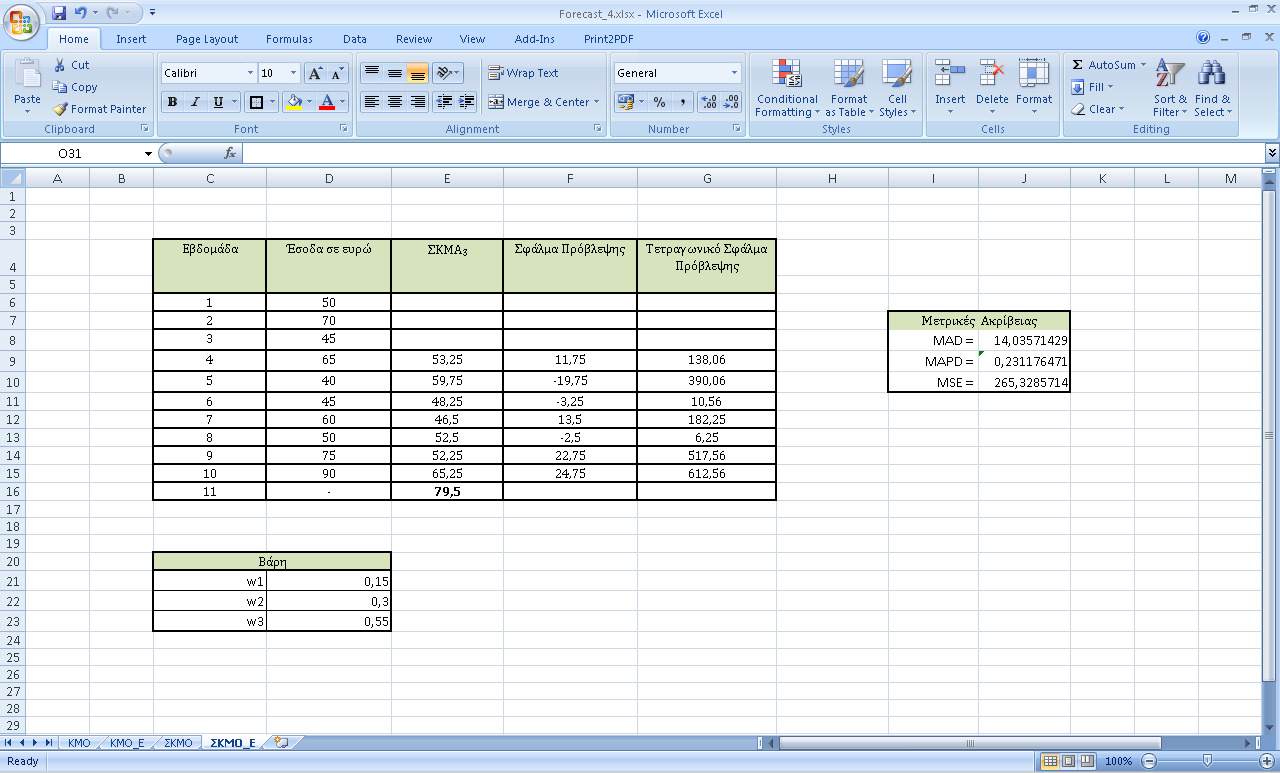Click the Office Button logo
Image resolution: width=1280 pixels, height=773 pixels.
pos(21,20)
